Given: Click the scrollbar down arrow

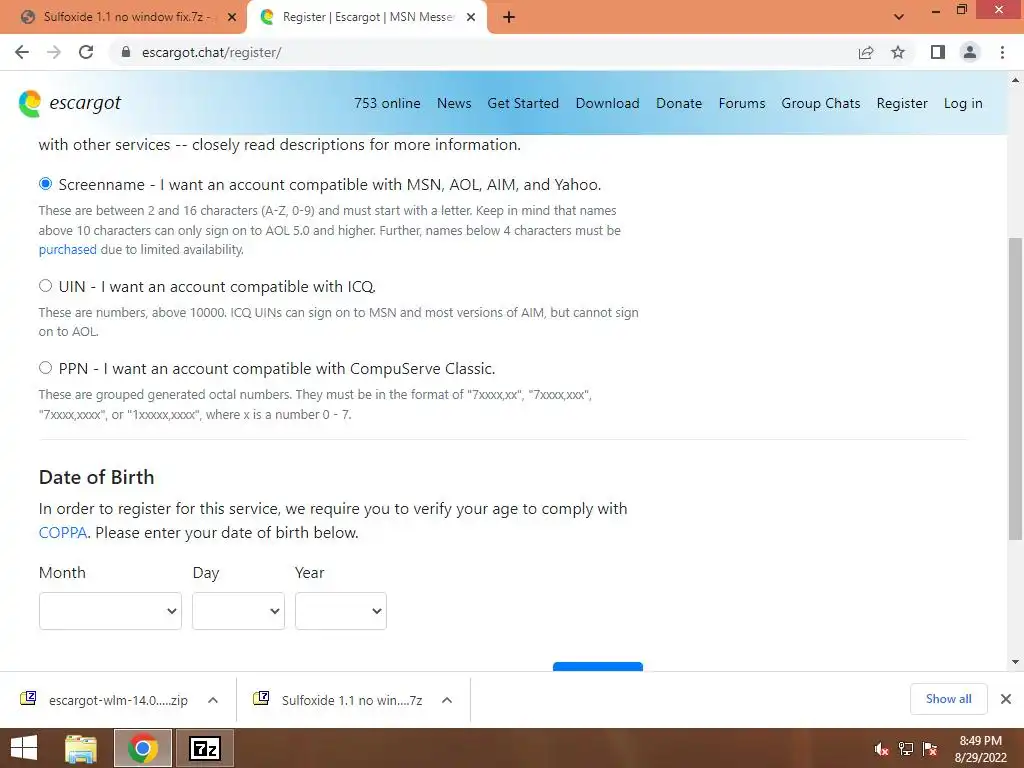Looking at the screenshot, I should click(1015, 662).
